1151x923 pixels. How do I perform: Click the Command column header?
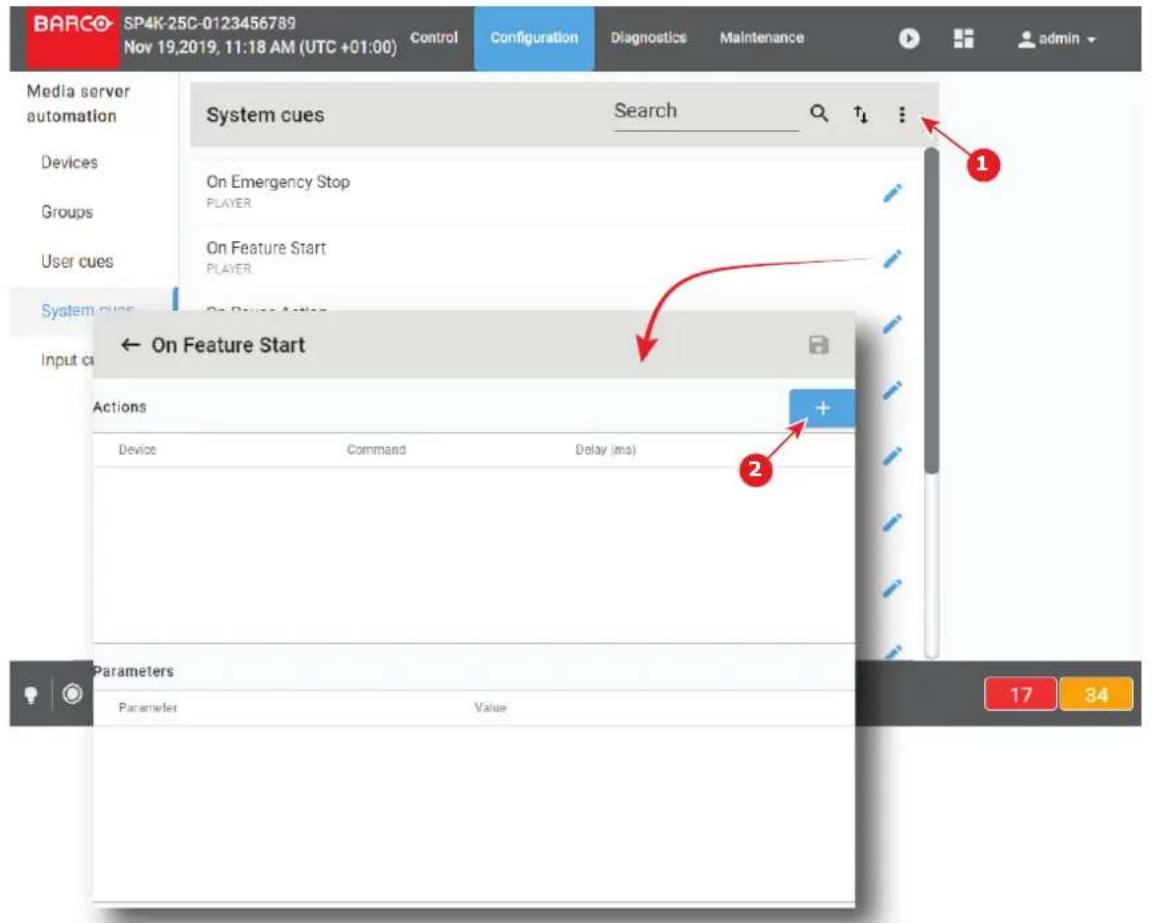pos(376,449)
